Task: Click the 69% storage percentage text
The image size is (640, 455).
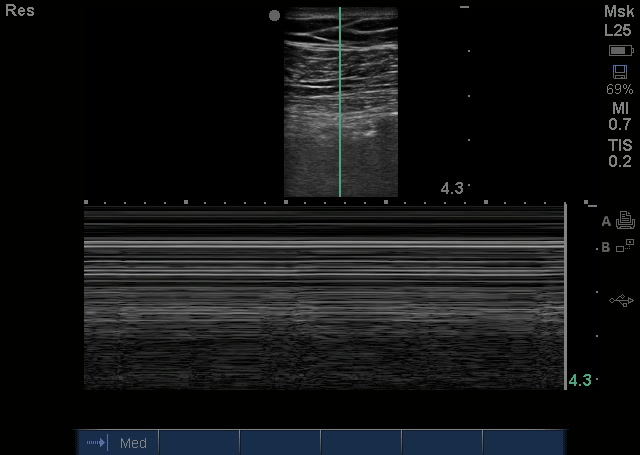Action: pos(619,89)
